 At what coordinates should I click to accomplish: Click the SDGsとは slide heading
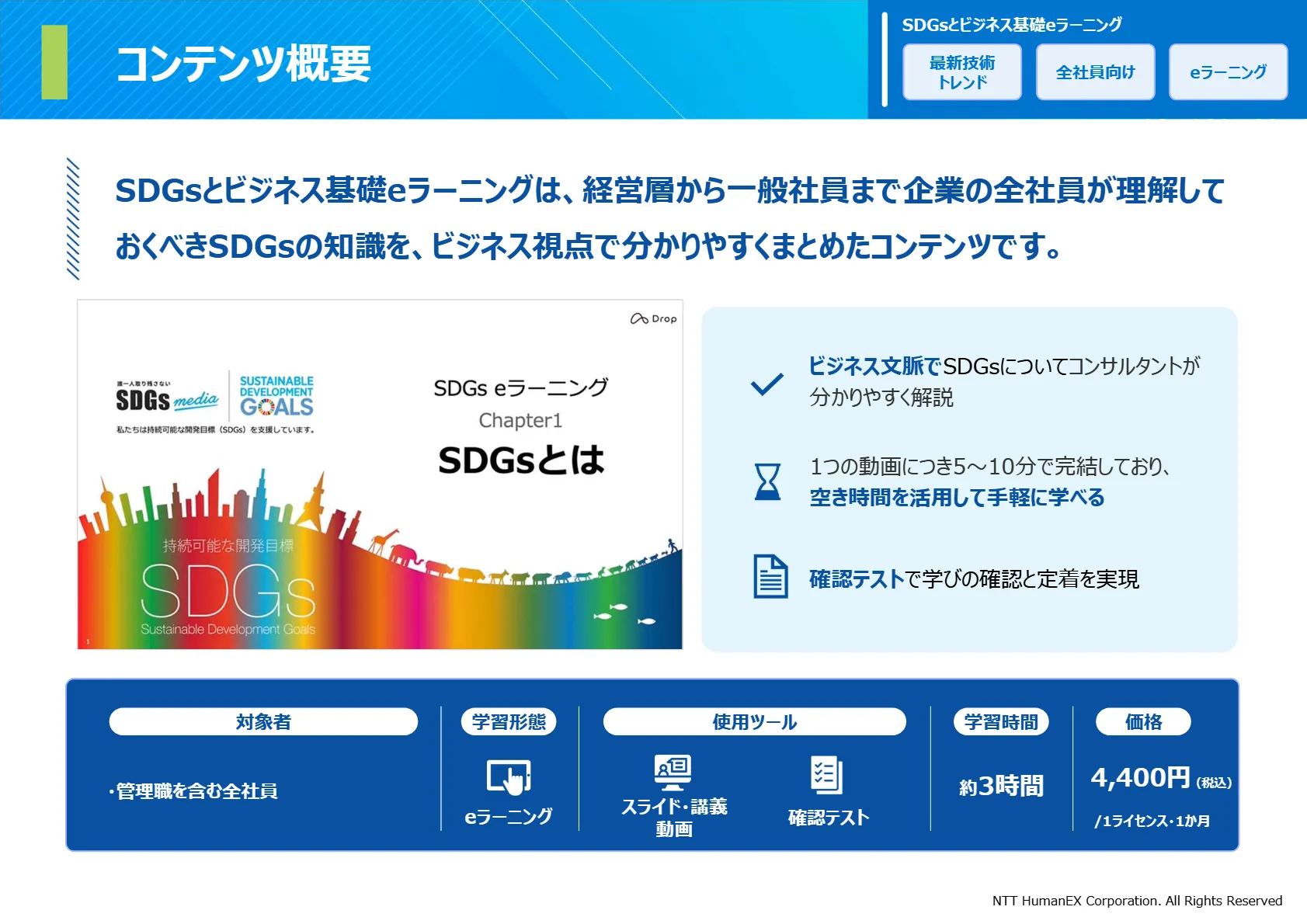521,460
